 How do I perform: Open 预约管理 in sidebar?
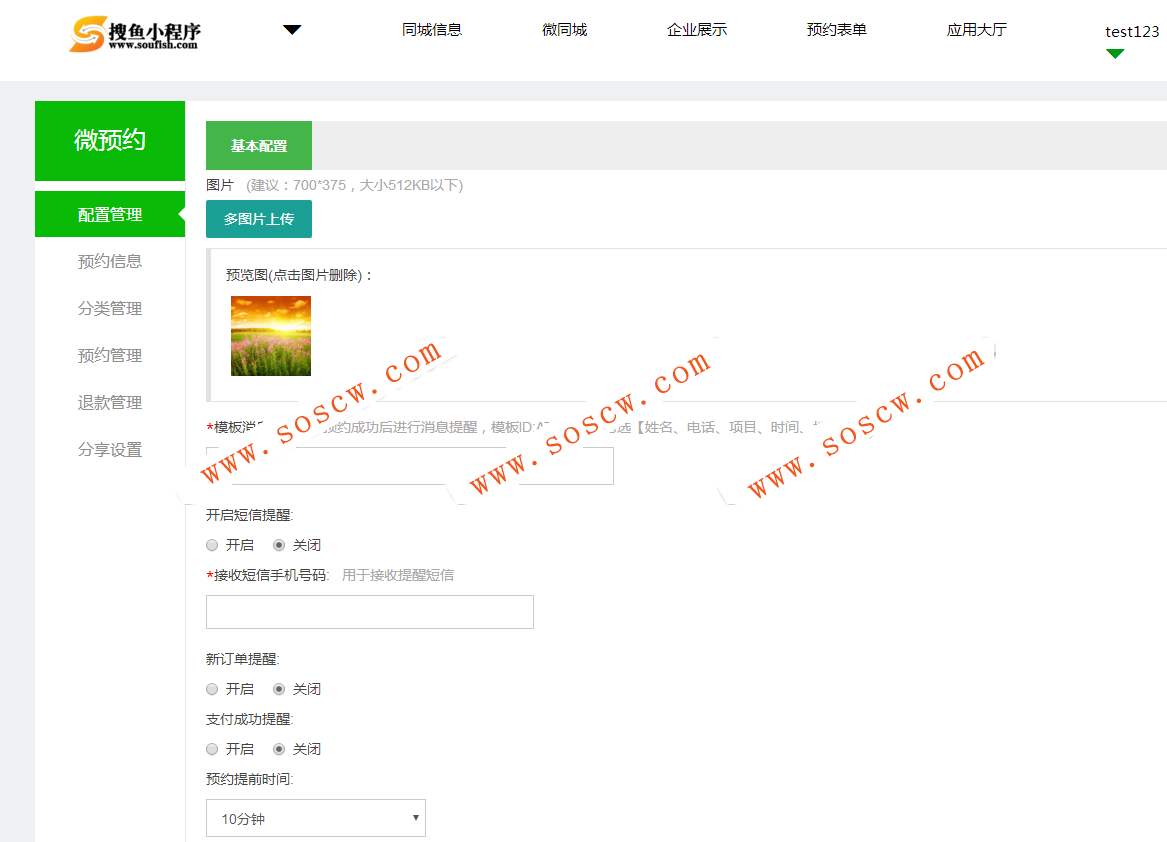click(x=109, y=355)
